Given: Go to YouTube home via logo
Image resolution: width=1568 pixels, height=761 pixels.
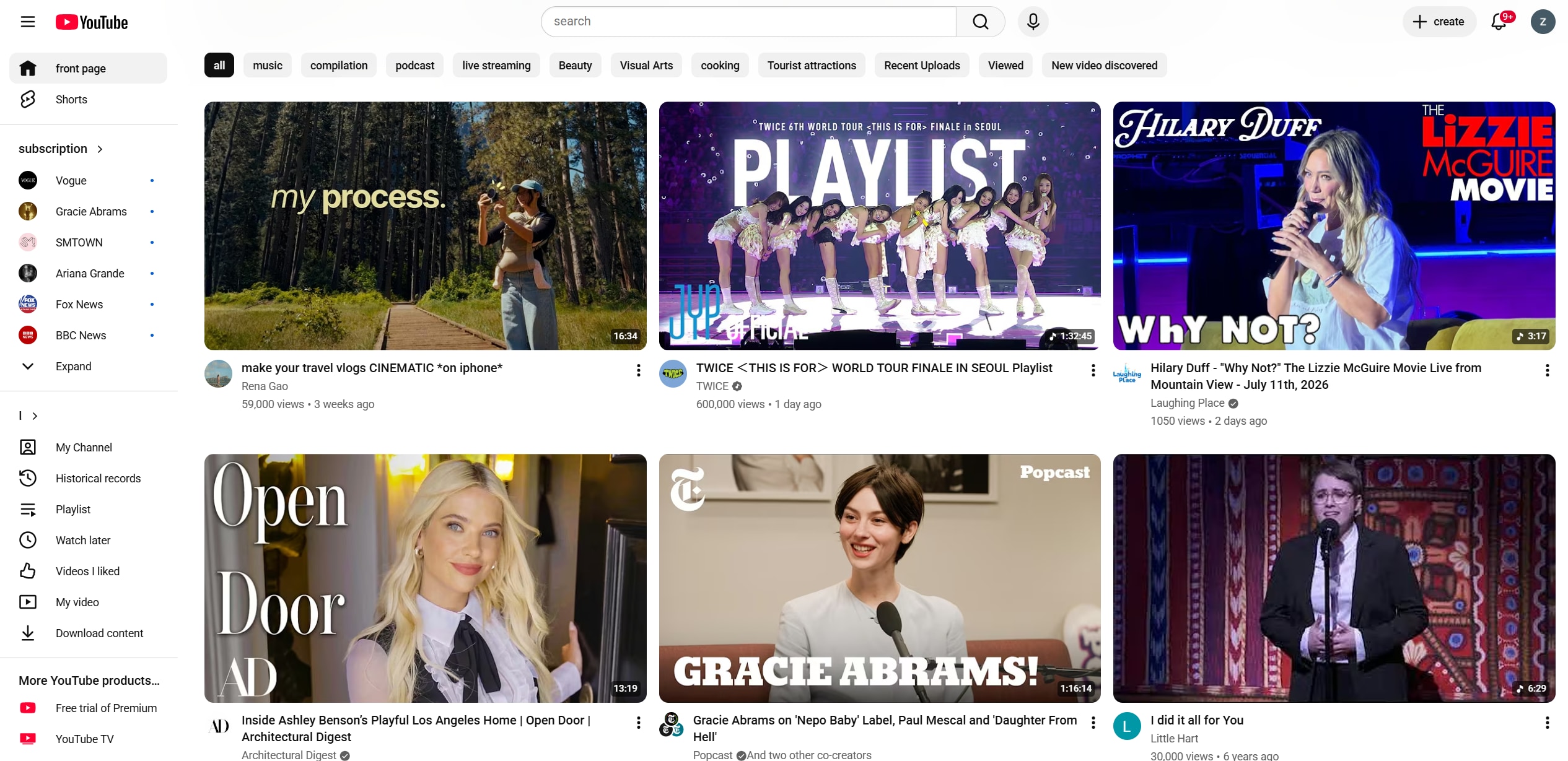Looking at the screenshot, I should (x=92, y=22).
